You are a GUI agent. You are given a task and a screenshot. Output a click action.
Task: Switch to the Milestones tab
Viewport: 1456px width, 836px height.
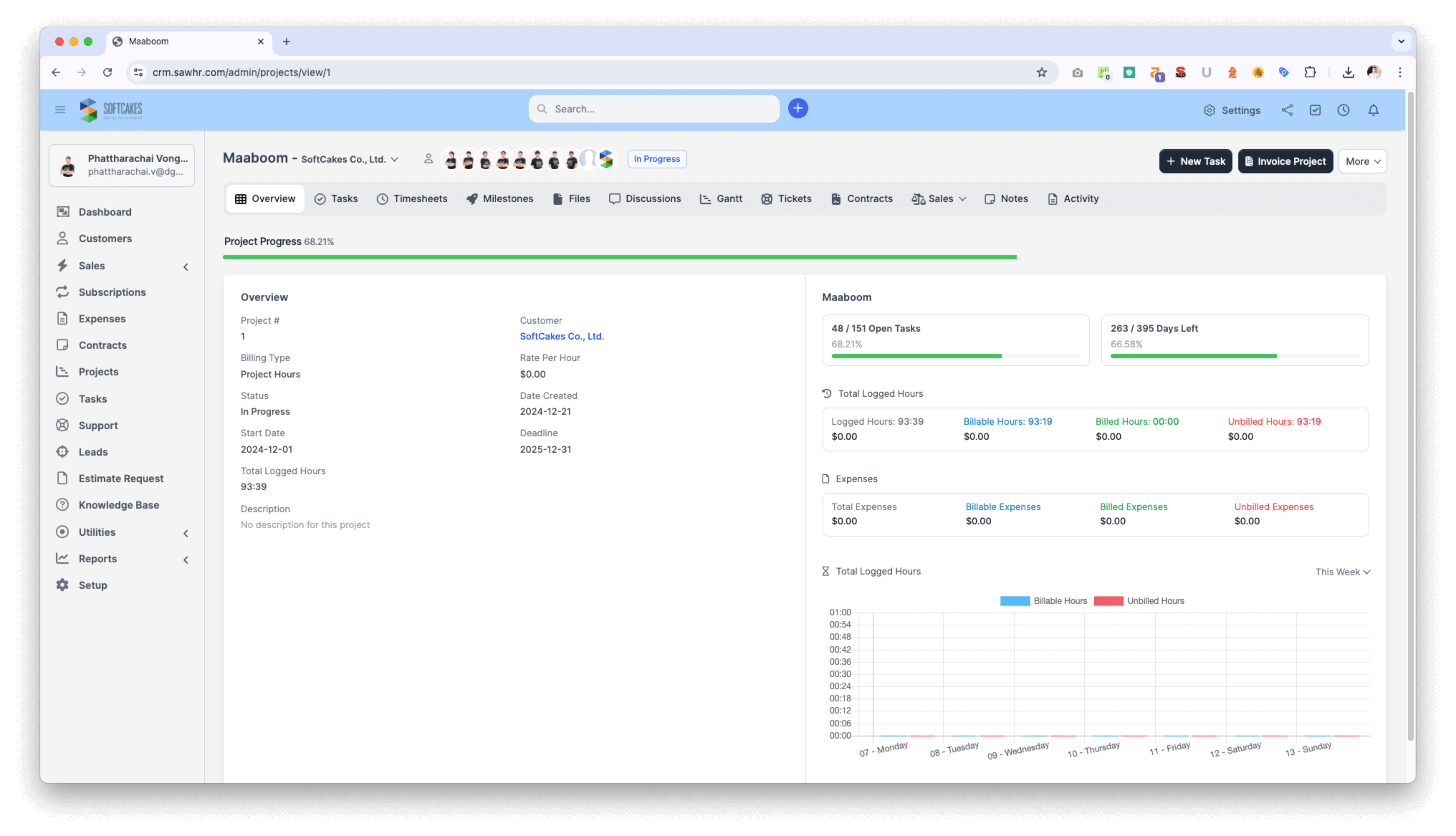coord(499,199)
